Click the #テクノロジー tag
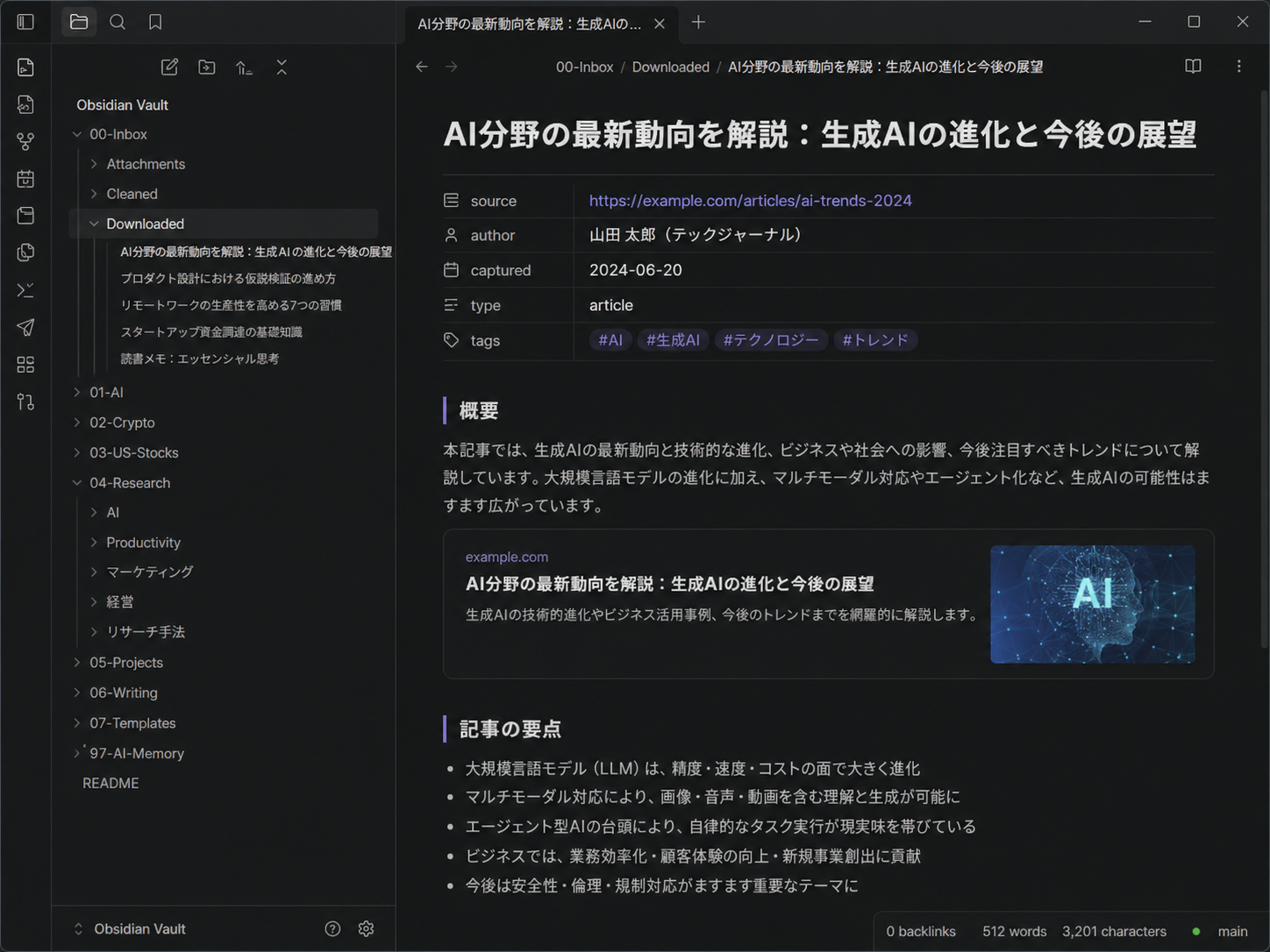The height and width of the screenshot is (952, 1270). click(x=771, y=340)
